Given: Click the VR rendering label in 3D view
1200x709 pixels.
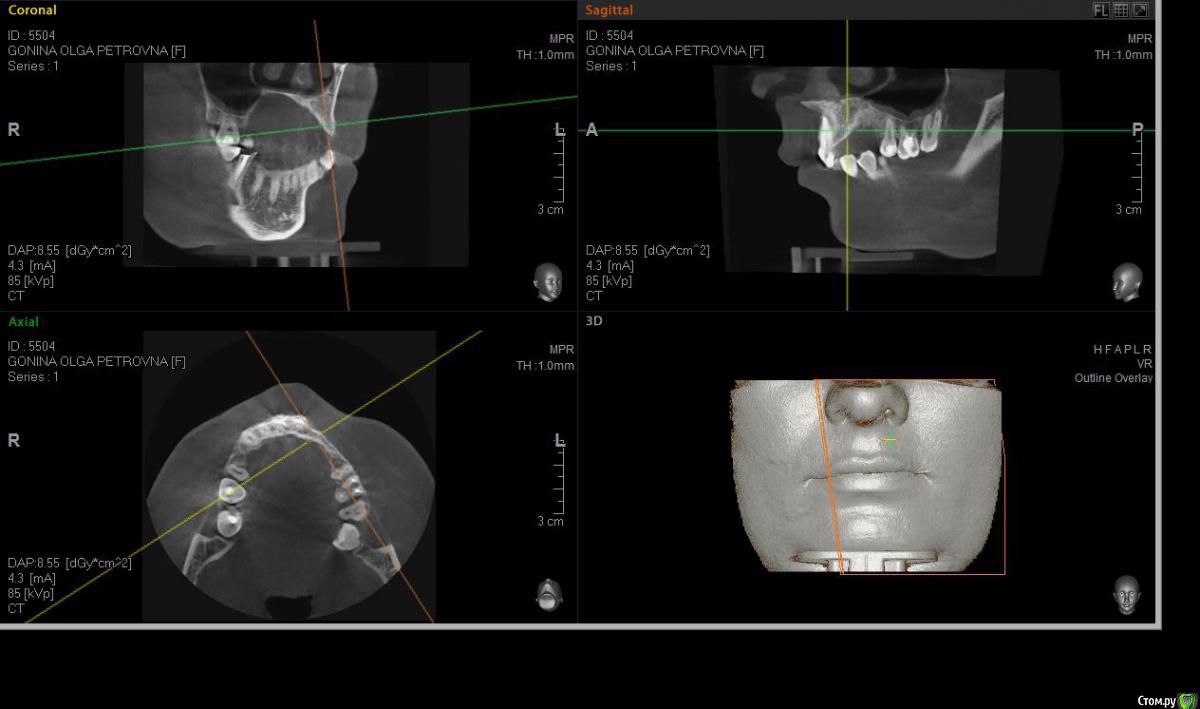Looking at the screenshot, I should (x=1144, y=364).
